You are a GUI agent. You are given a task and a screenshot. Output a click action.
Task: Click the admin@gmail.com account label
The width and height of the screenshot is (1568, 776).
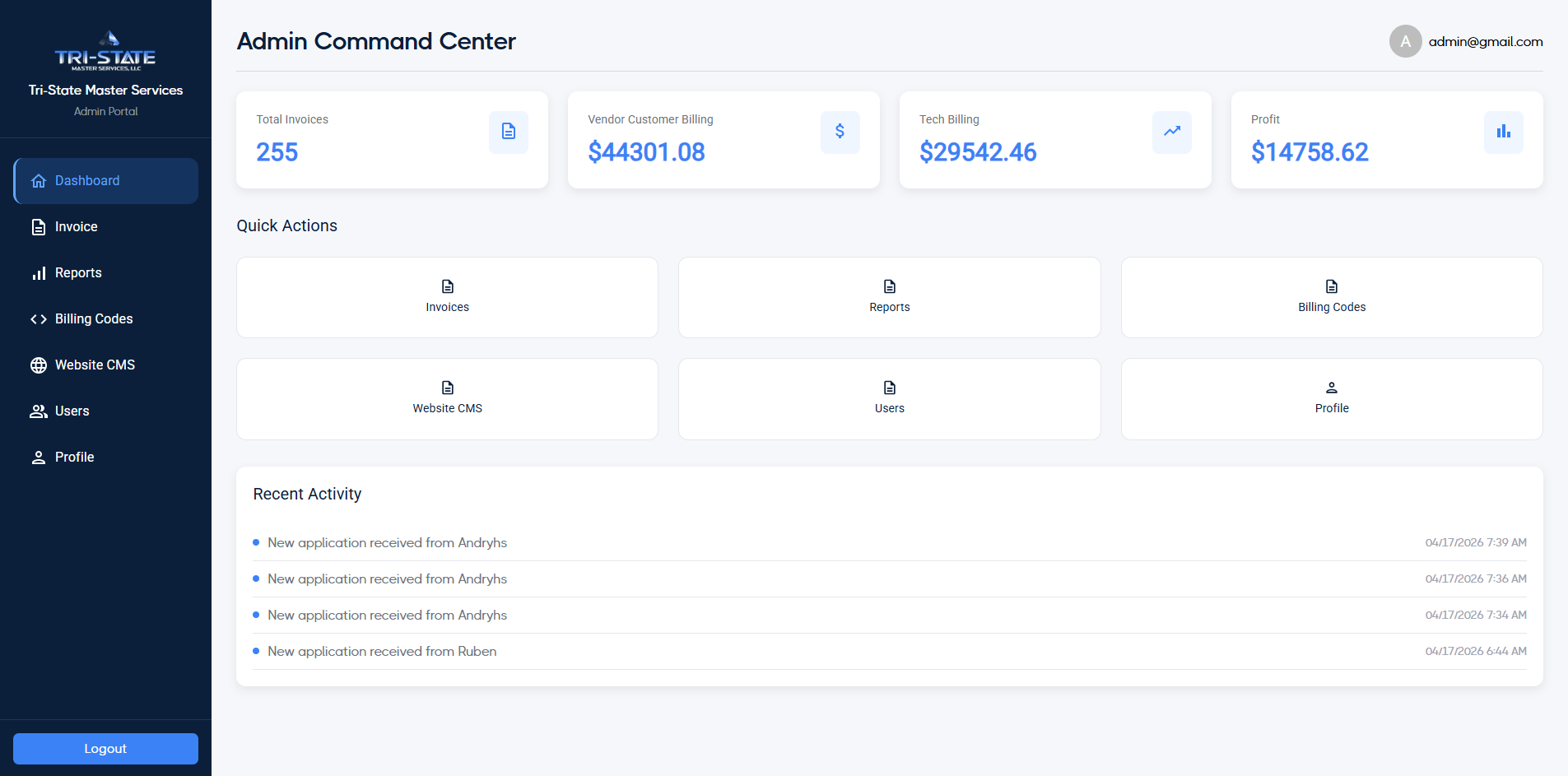(x=1485, y=42)
